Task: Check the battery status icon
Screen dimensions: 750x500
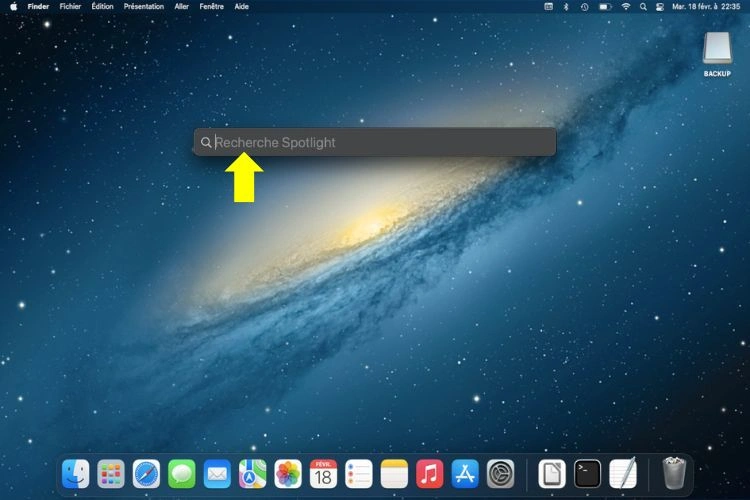Action: [x=605, y=7]
